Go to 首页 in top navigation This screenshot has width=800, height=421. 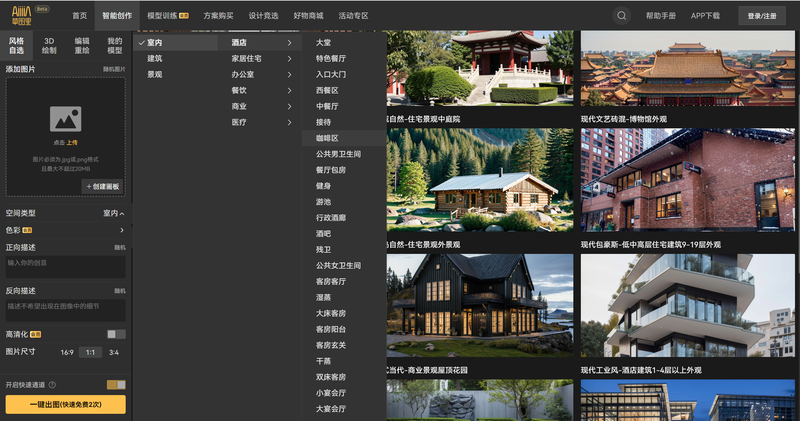pyautogui.click(x=80, y=16)
